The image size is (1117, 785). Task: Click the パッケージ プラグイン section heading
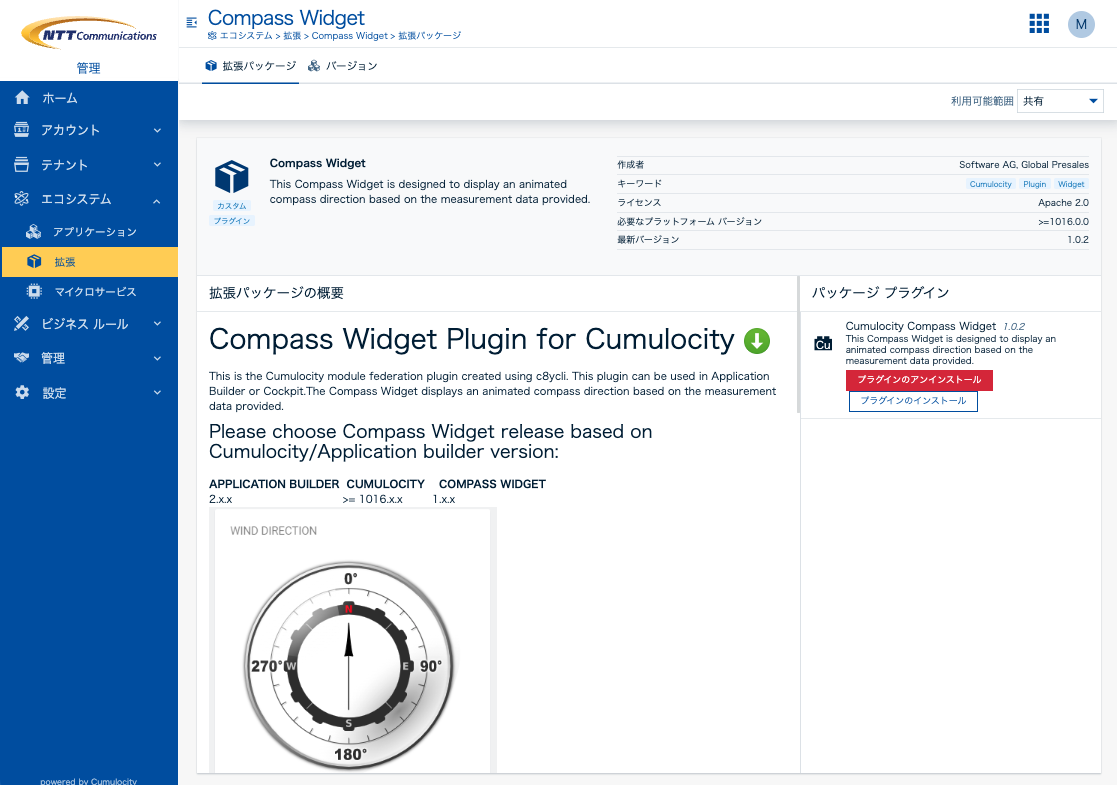point(880,293)
